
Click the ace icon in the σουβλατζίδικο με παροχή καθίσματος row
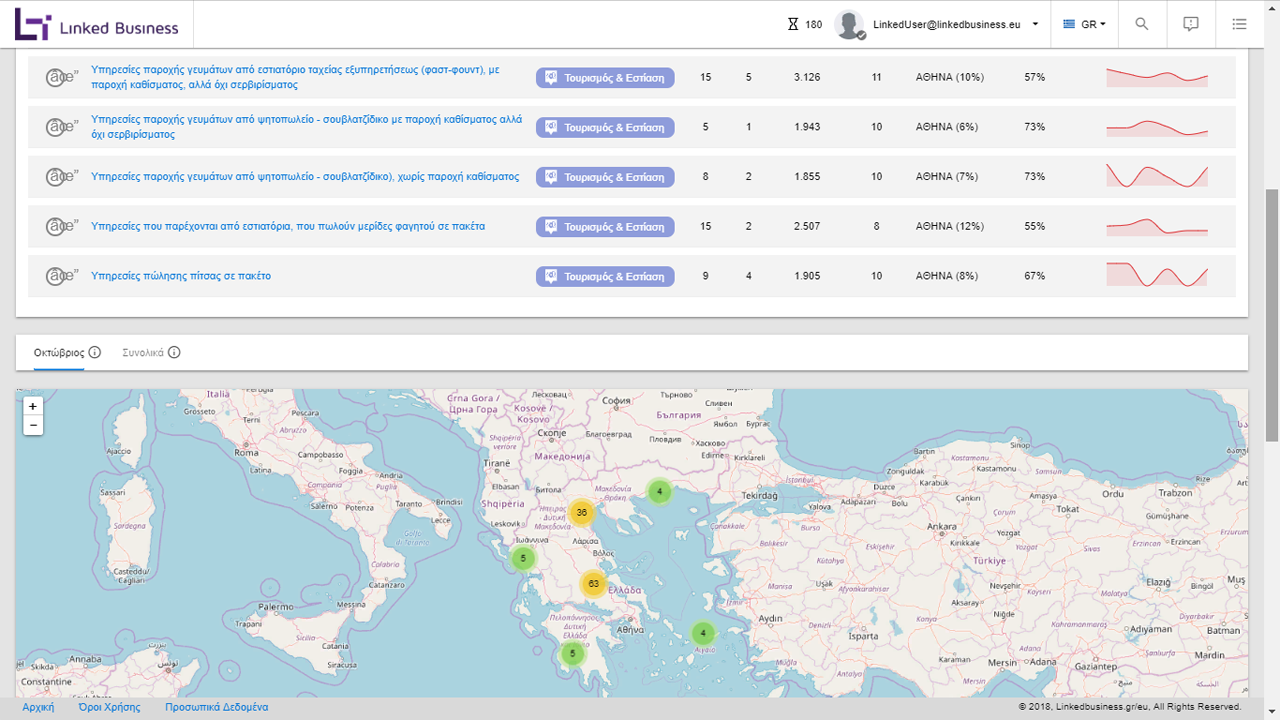[62, 127]
